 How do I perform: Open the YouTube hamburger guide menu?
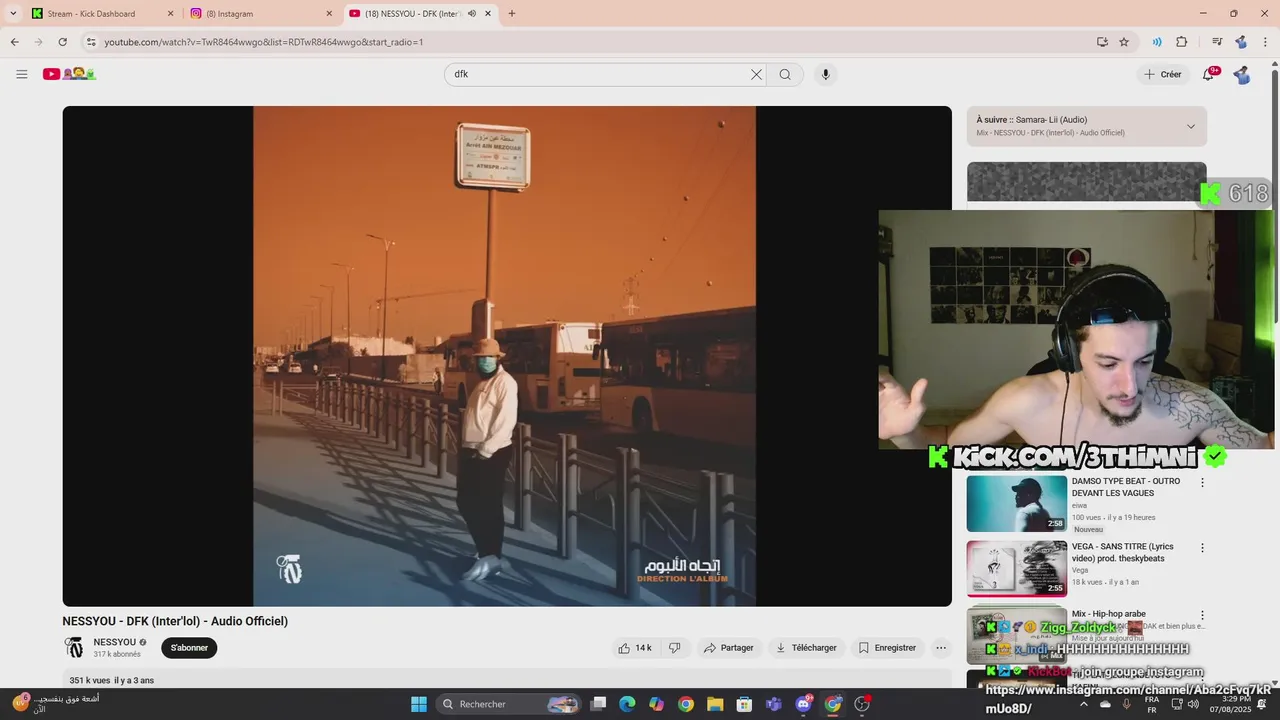(x=22, y=74)
